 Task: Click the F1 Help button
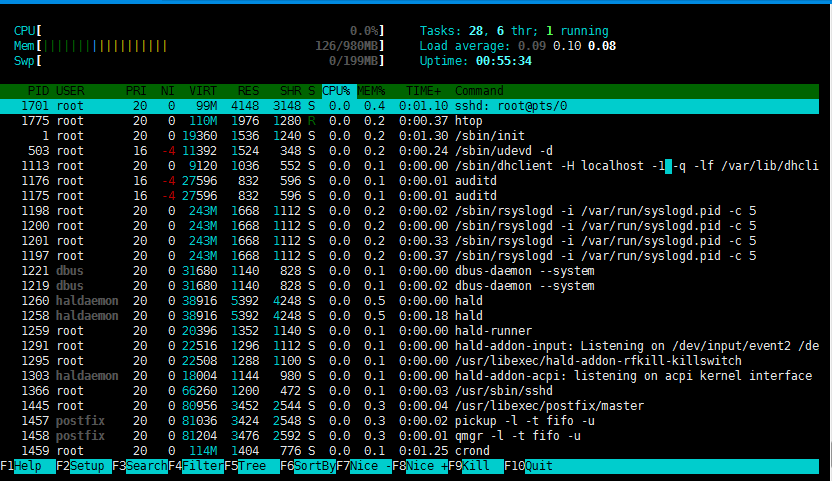[x=28, y=466]
